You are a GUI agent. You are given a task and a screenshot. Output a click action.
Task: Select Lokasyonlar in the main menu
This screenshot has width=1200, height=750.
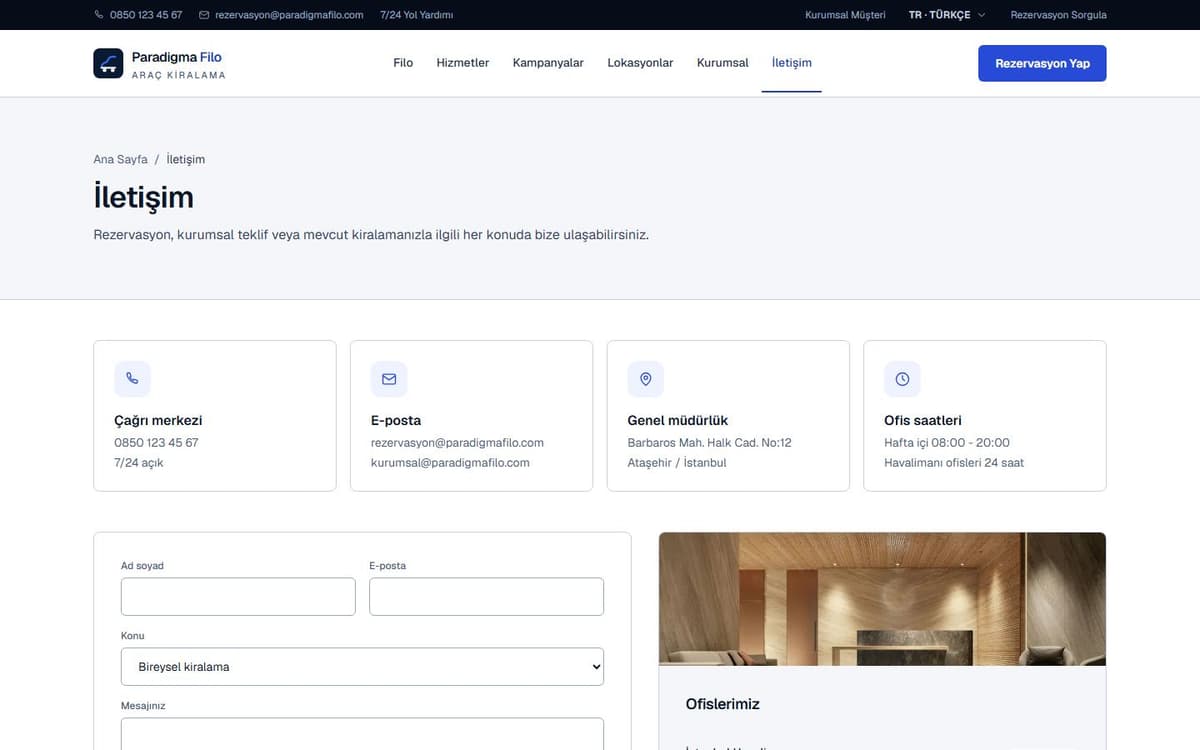(x=640, y=63)
